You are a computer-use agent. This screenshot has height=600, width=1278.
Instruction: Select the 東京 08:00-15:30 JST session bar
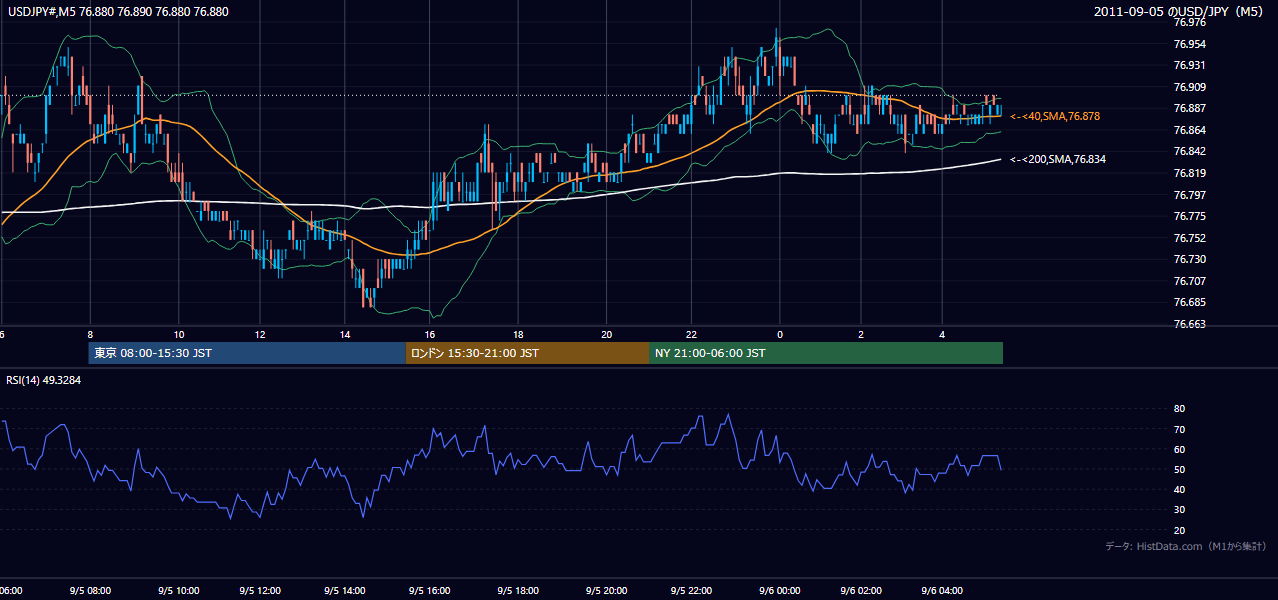click(x=247, y=353)
